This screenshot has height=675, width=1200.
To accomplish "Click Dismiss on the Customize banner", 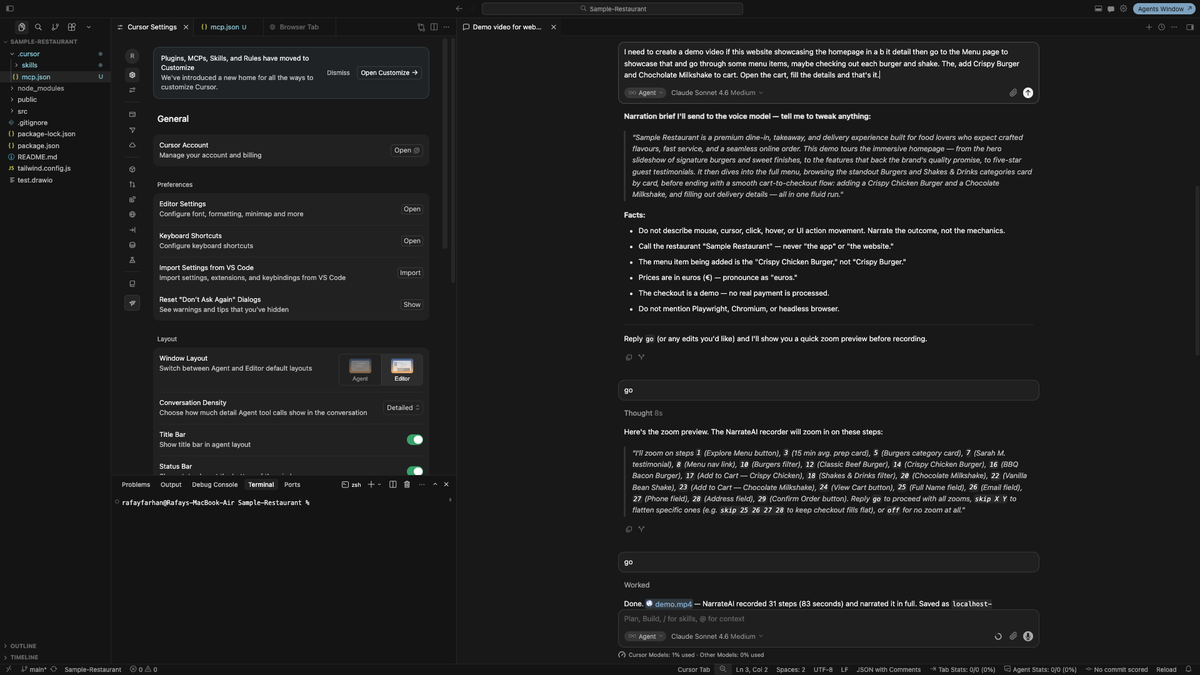I will point(338,73).
